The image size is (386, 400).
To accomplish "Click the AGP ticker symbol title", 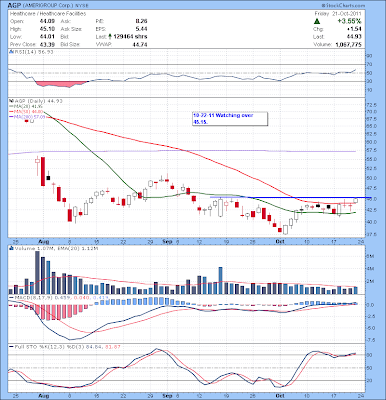I will point(14,6).
